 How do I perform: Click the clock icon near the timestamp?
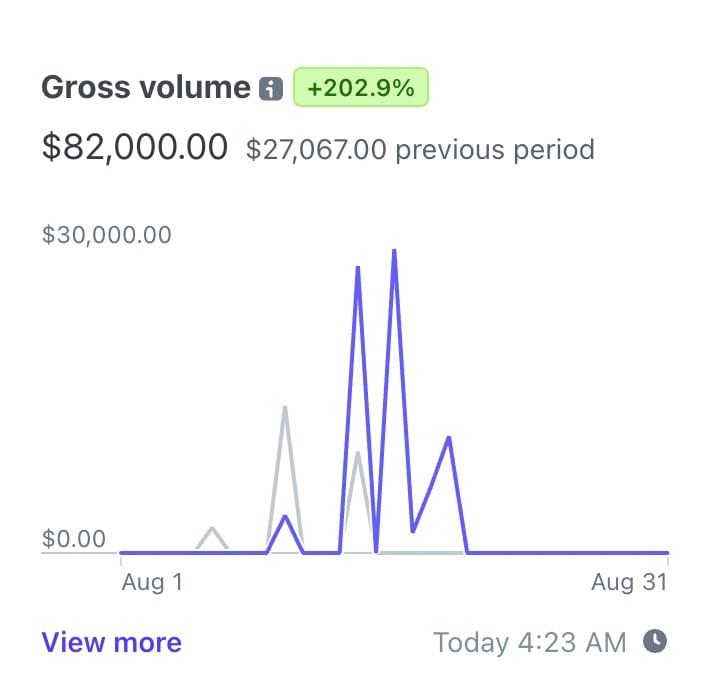click(655, 640)
